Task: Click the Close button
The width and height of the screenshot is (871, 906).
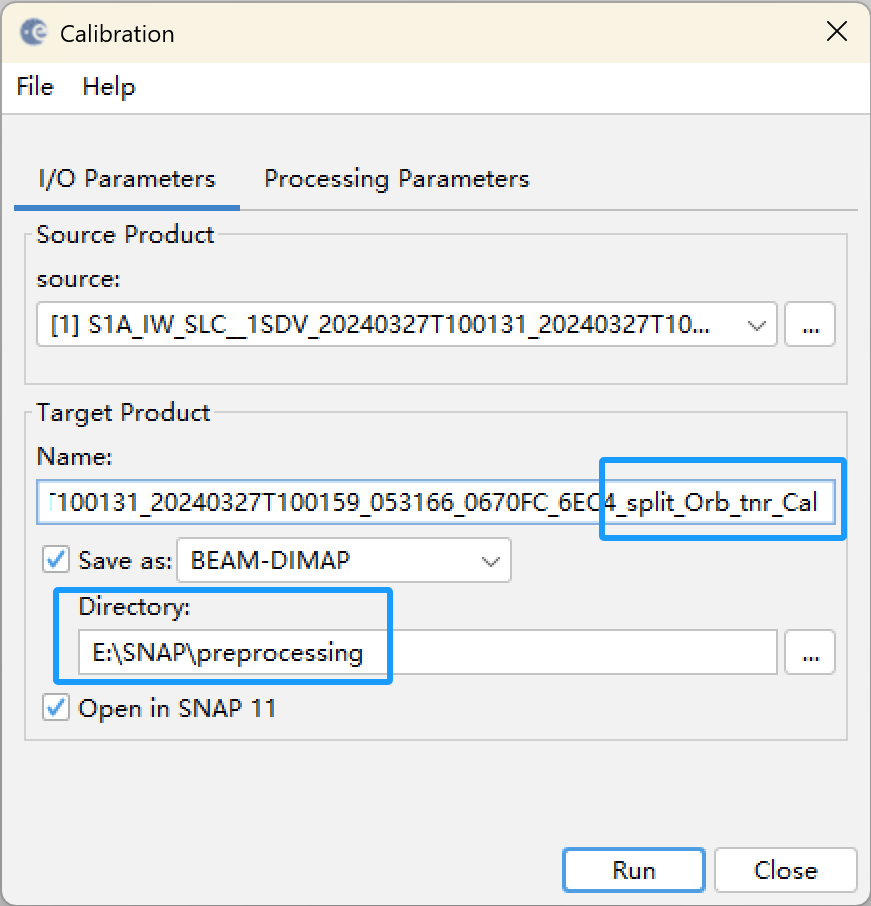Action: (x=785, y=870)
